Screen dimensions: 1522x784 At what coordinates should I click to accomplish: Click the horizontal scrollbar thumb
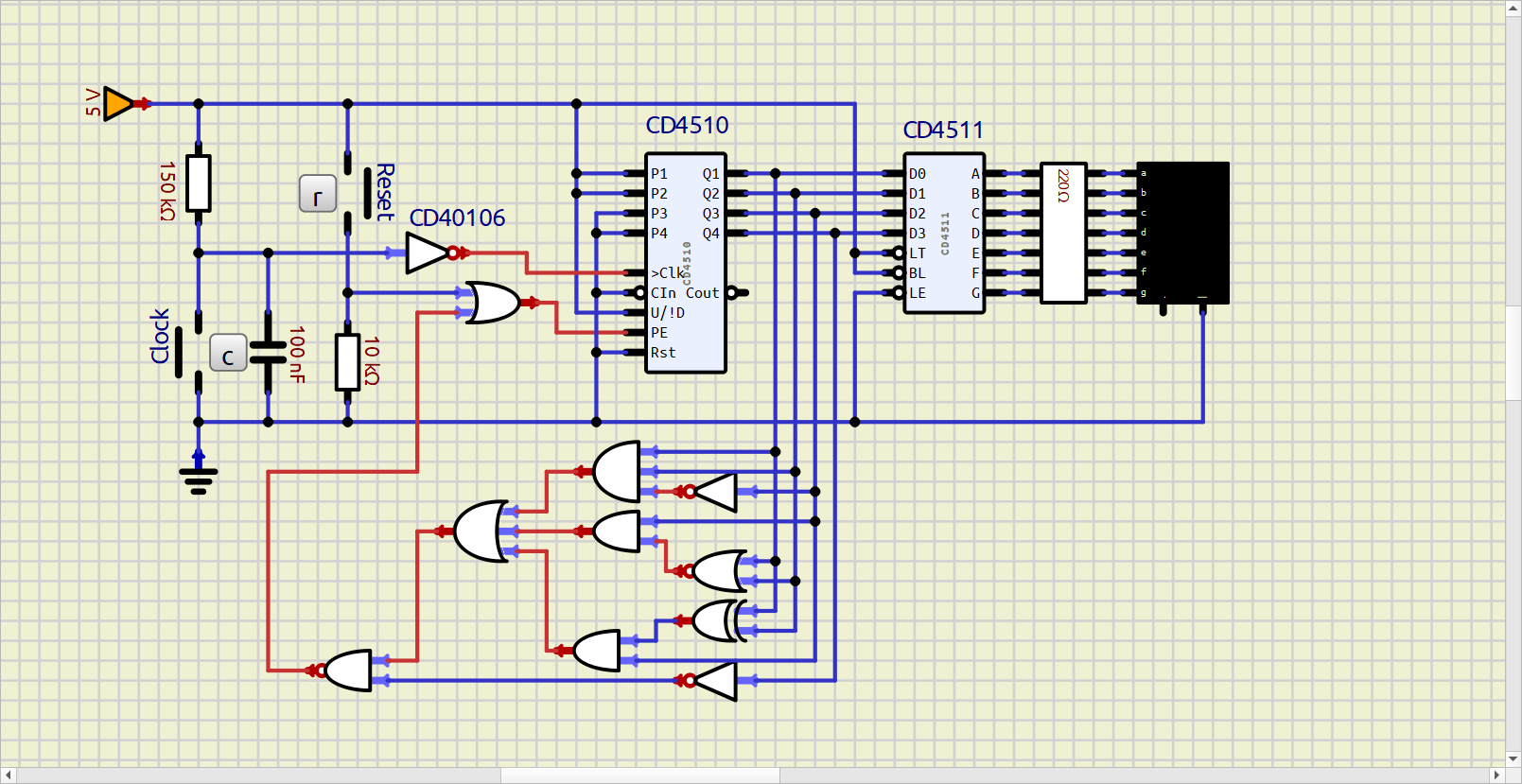[x=640, y=775]
